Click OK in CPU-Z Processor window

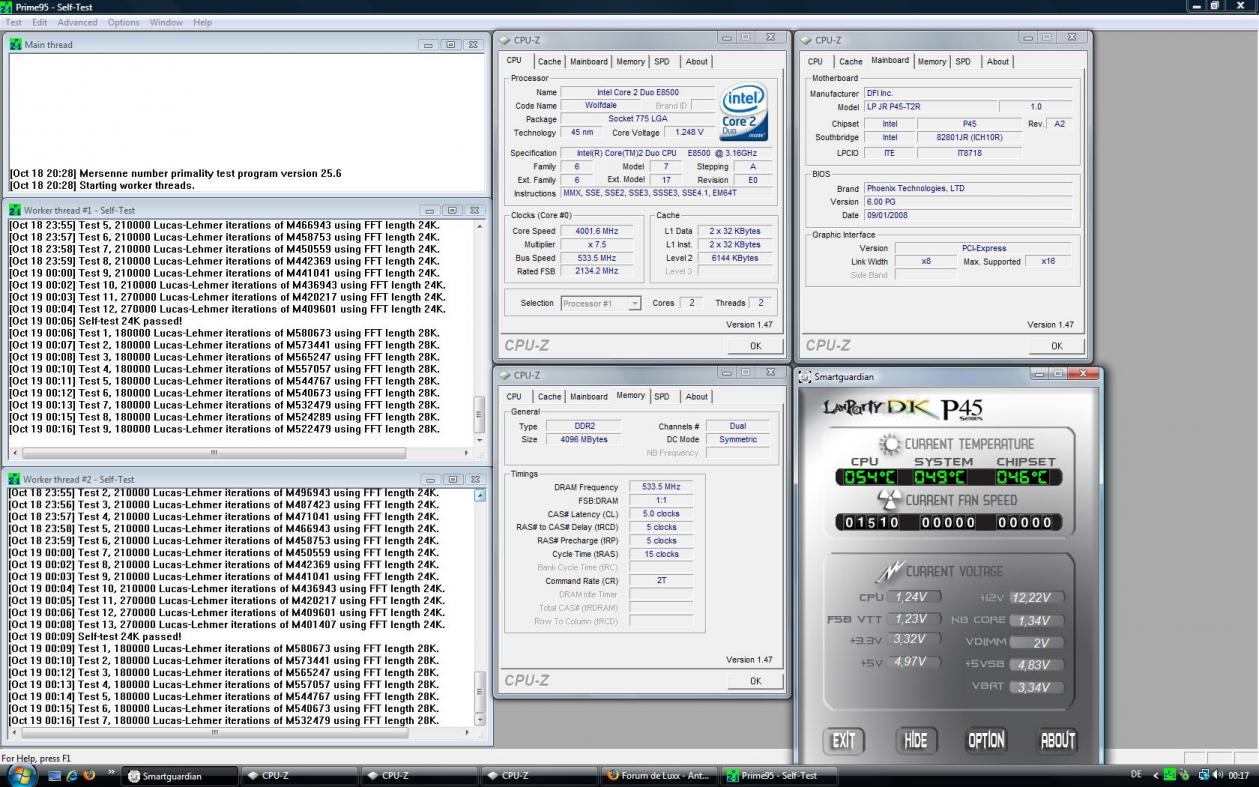click(755, 346)
